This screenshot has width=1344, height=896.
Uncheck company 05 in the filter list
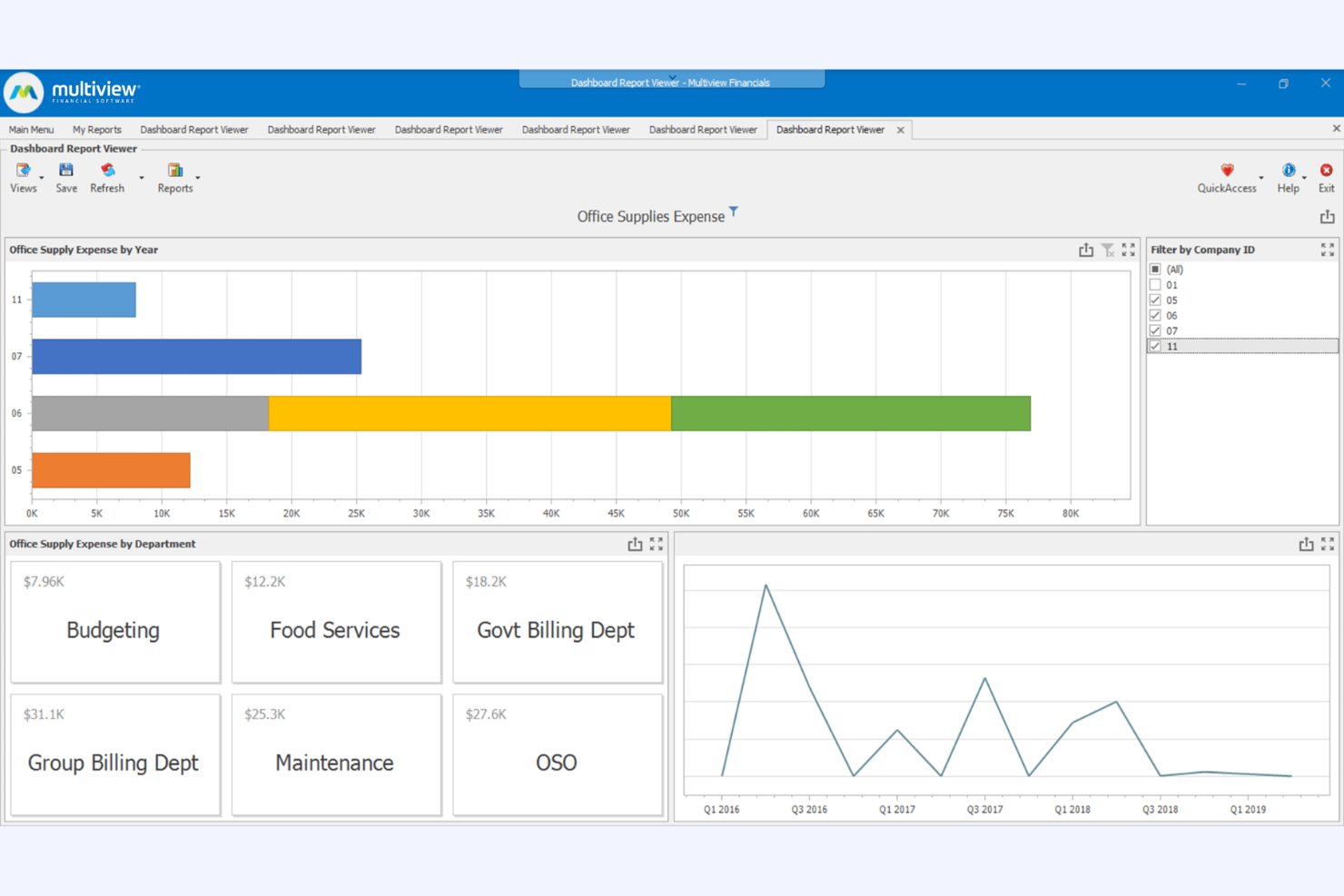1155,300
